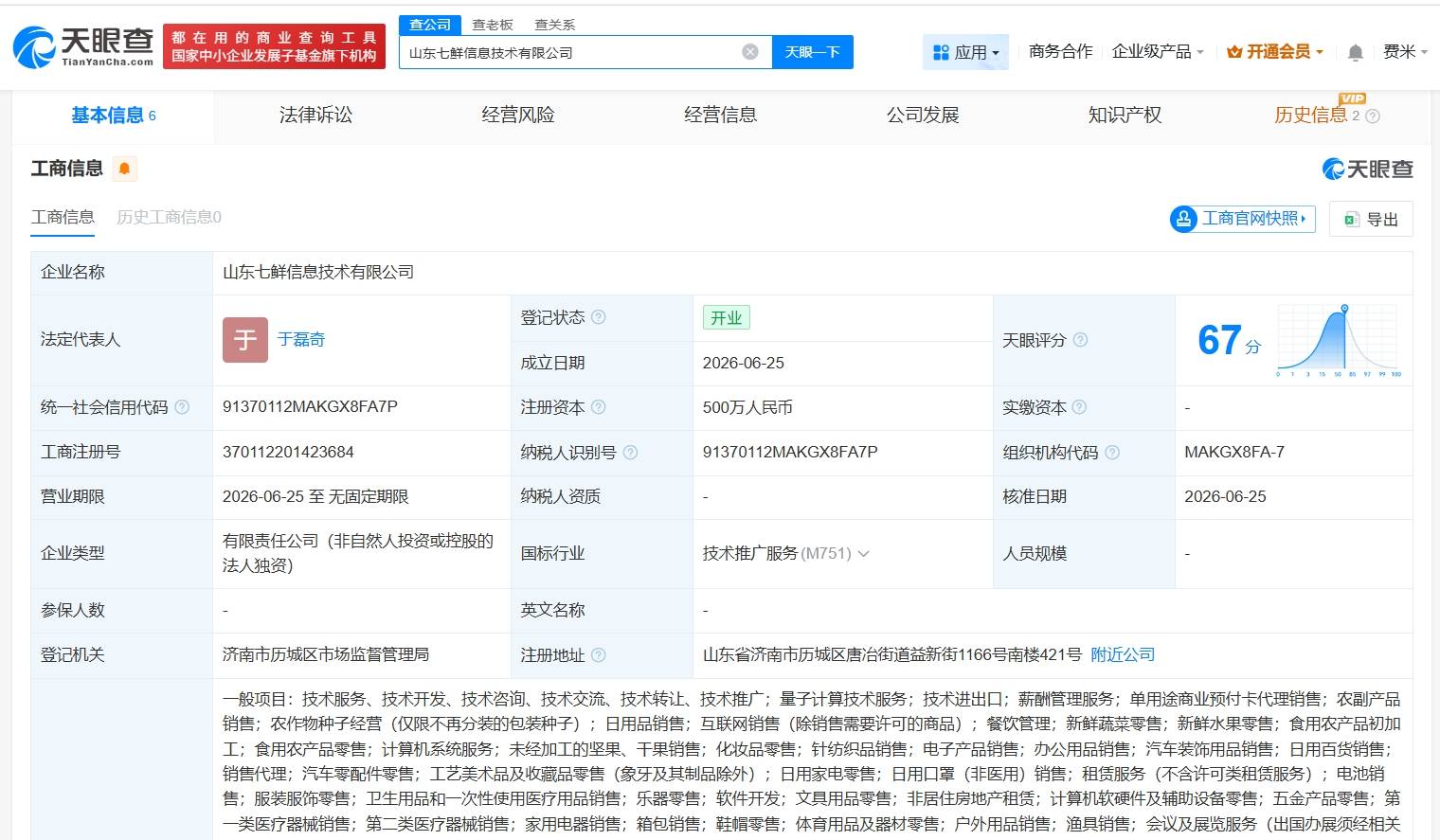Expand the 技术推广服务 industry chevron
This screenshot has width=1440, height=840.
coord(863,554)
